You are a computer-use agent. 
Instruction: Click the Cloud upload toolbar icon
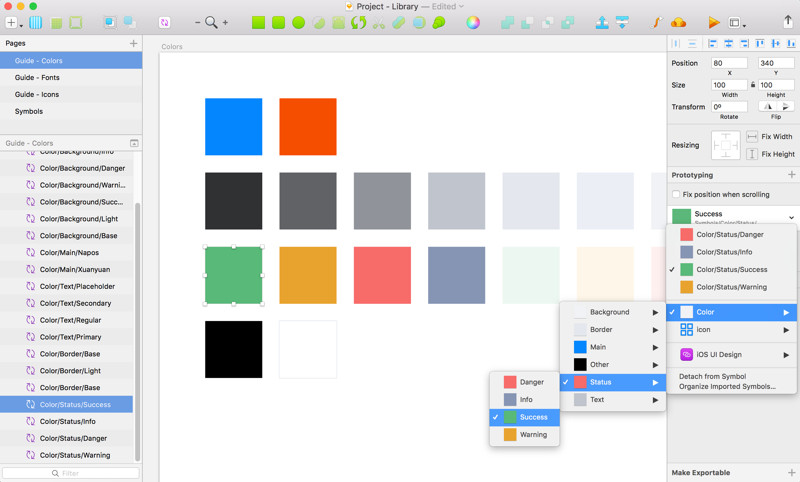click(678, 22)
